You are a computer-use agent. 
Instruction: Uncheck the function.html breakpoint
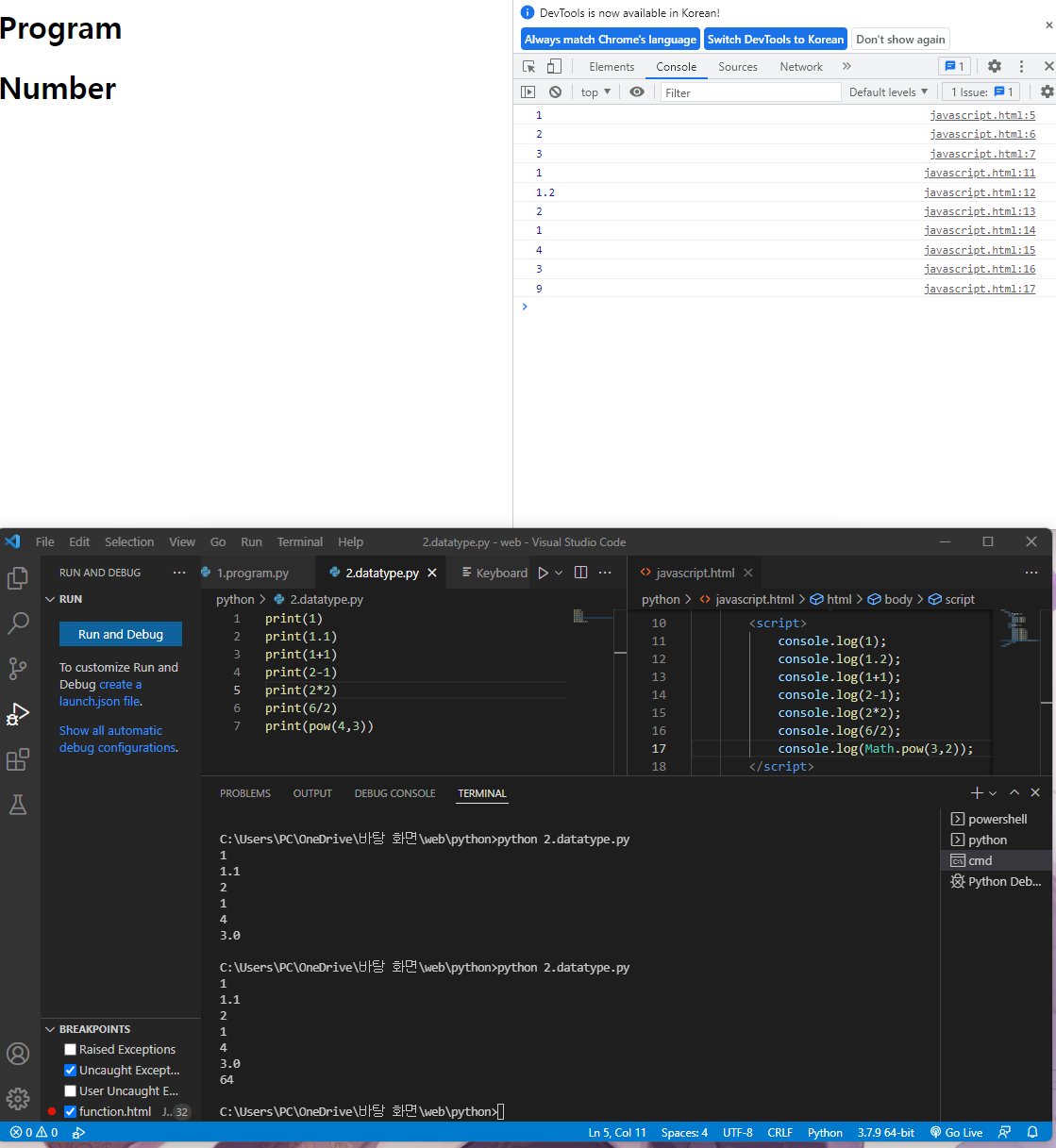[x=70, y=1111]
